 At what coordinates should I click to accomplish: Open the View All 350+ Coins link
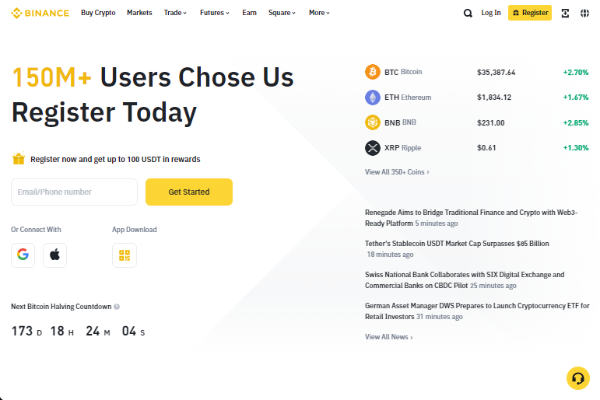(x=397, y=172)
